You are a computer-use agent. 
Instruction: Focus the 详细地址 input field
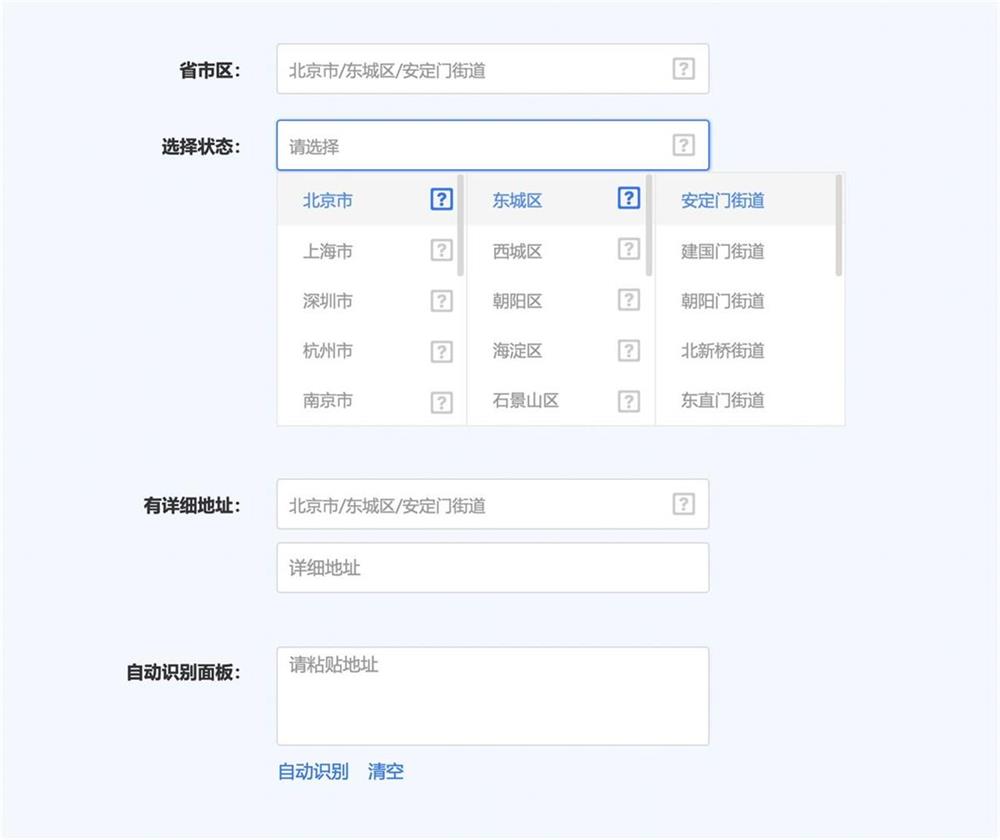click(x=492, y=568)
